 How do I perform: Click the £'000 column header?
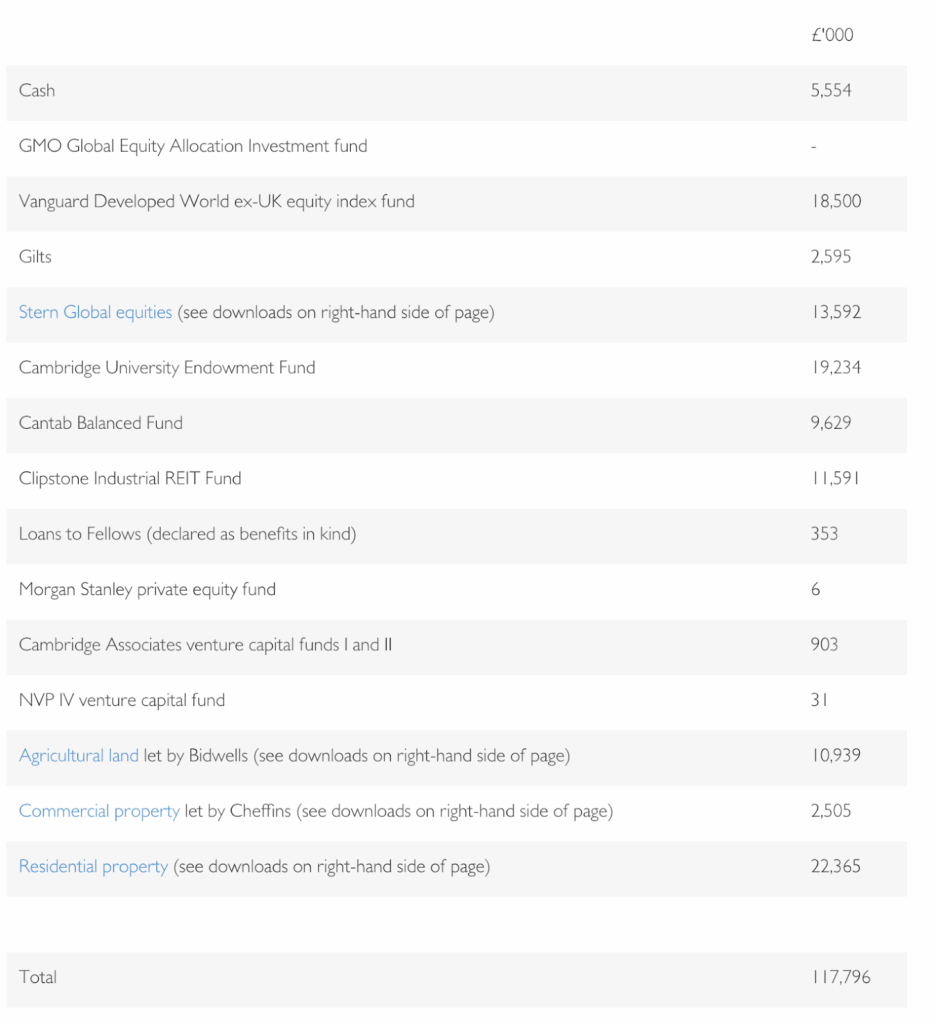tap(832, 35)
